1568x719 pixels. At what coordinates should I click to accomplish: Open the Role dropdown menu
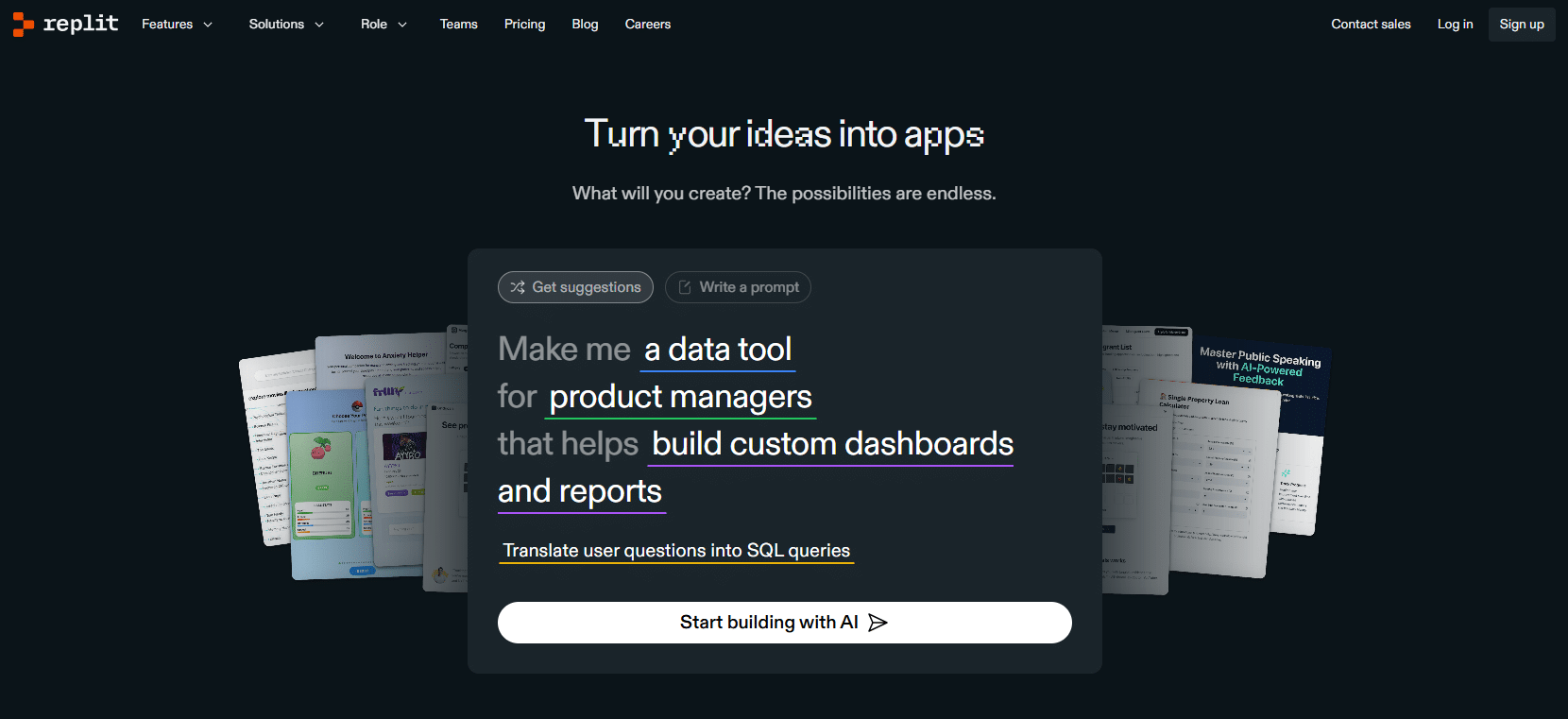click(x=383, y=25)
